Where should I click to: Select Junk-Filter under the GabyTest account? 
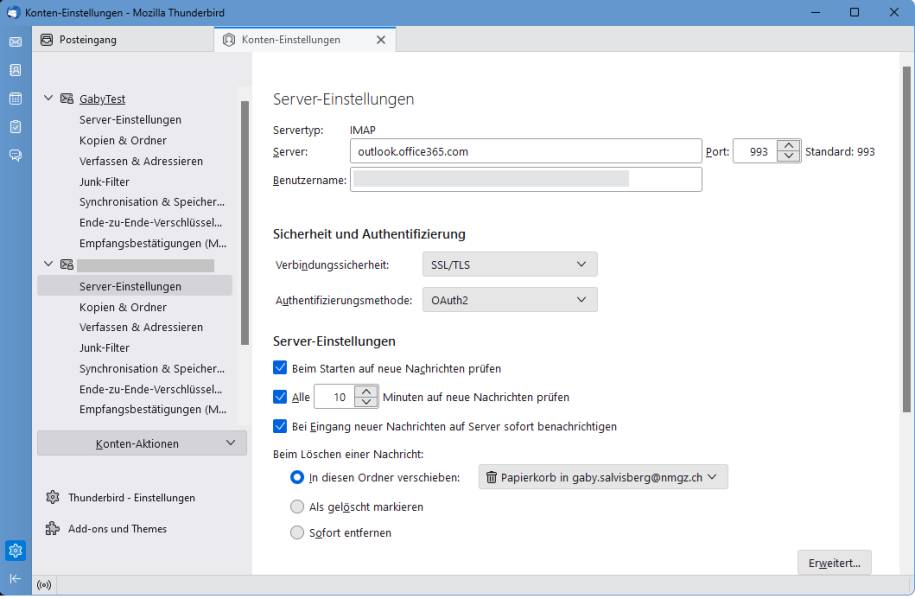104,181
